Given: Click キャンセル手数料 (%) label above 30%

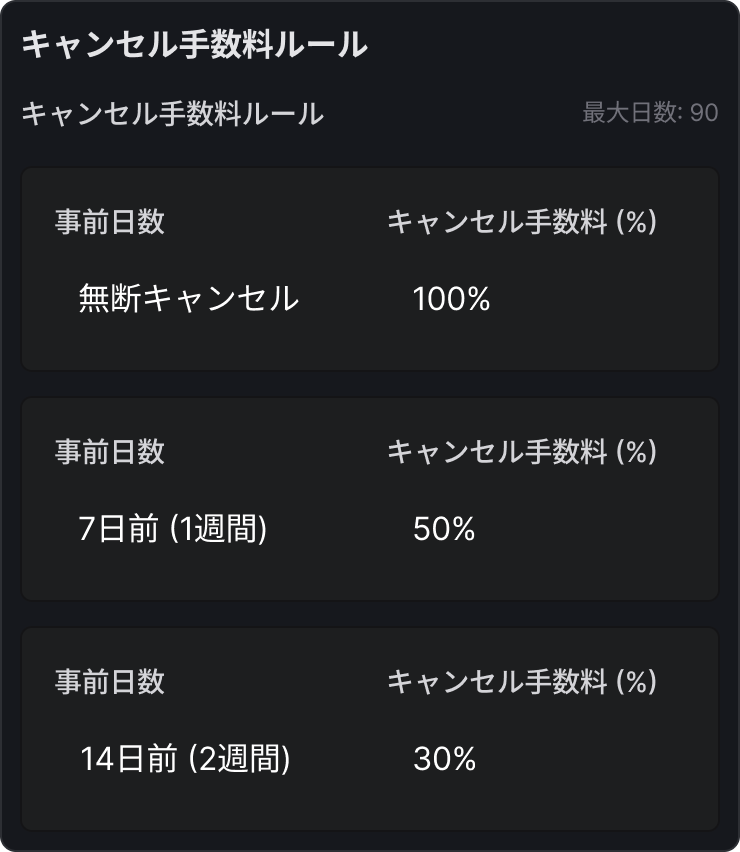Looking at the screenshot, I should [521, 682].
